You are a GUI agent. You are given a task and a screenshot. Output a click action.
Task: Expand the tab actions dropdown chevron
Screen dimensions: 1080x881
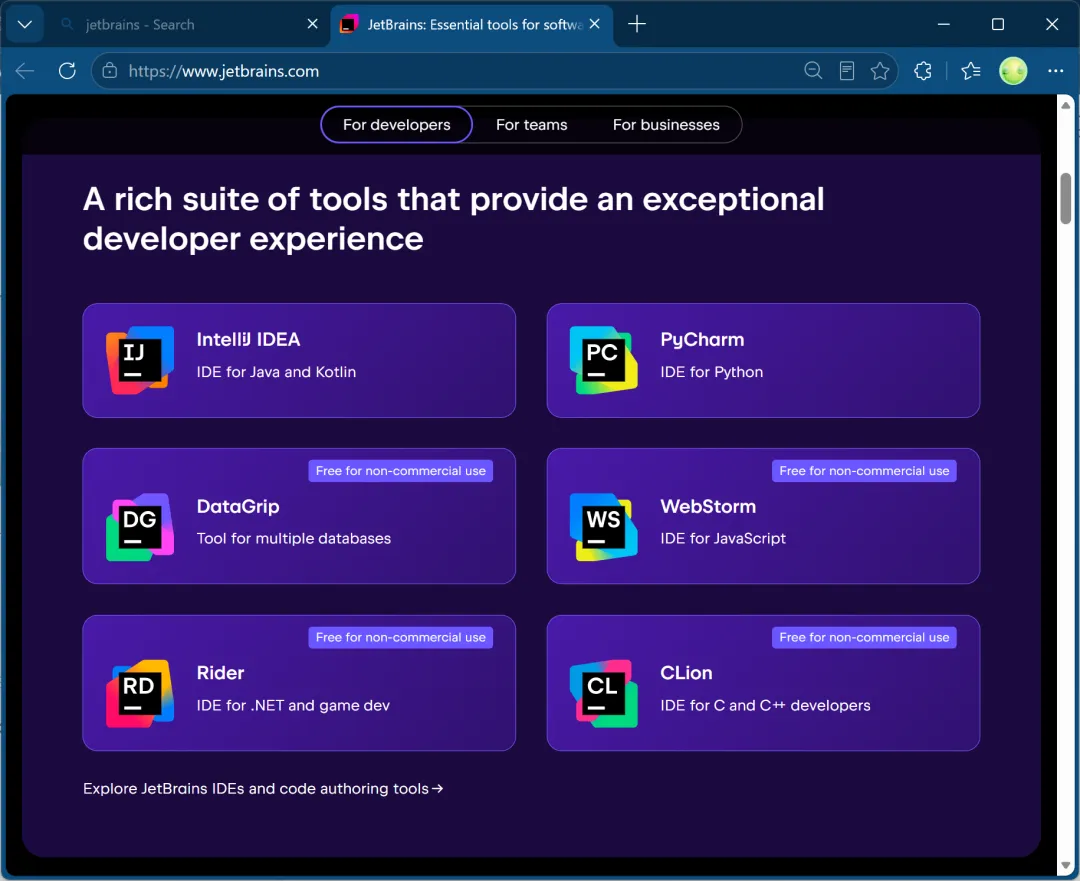coord(25,25)
